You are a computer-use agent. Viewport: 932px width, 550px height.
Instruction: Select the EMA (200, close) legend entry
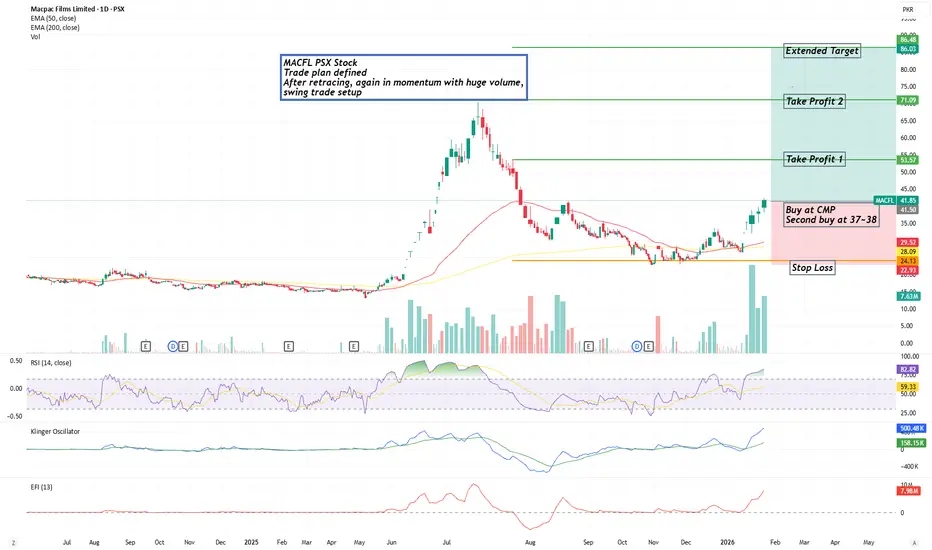pyautogui.click(x=55, y=27)
